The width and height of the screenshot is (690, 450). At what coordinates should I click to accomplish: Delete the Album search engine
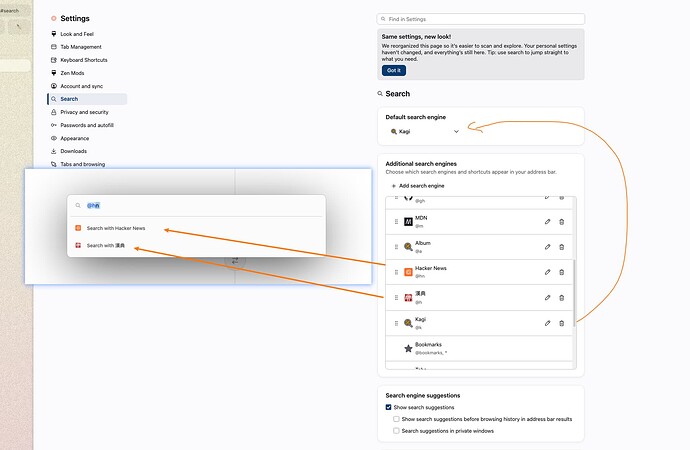[562, 247]
